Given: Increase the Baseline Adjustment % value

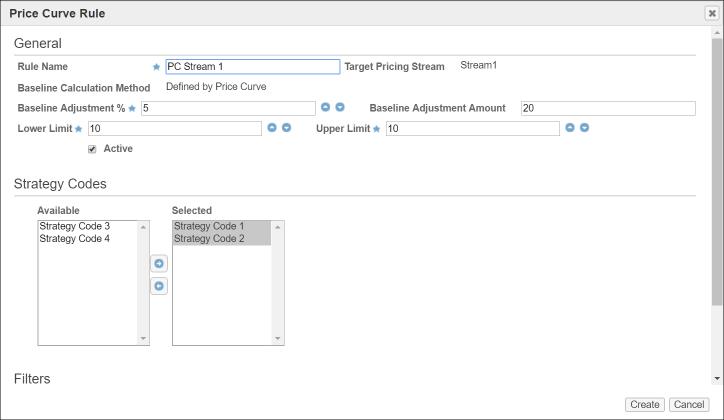Looking at the screenshot, I should point(326,108).
